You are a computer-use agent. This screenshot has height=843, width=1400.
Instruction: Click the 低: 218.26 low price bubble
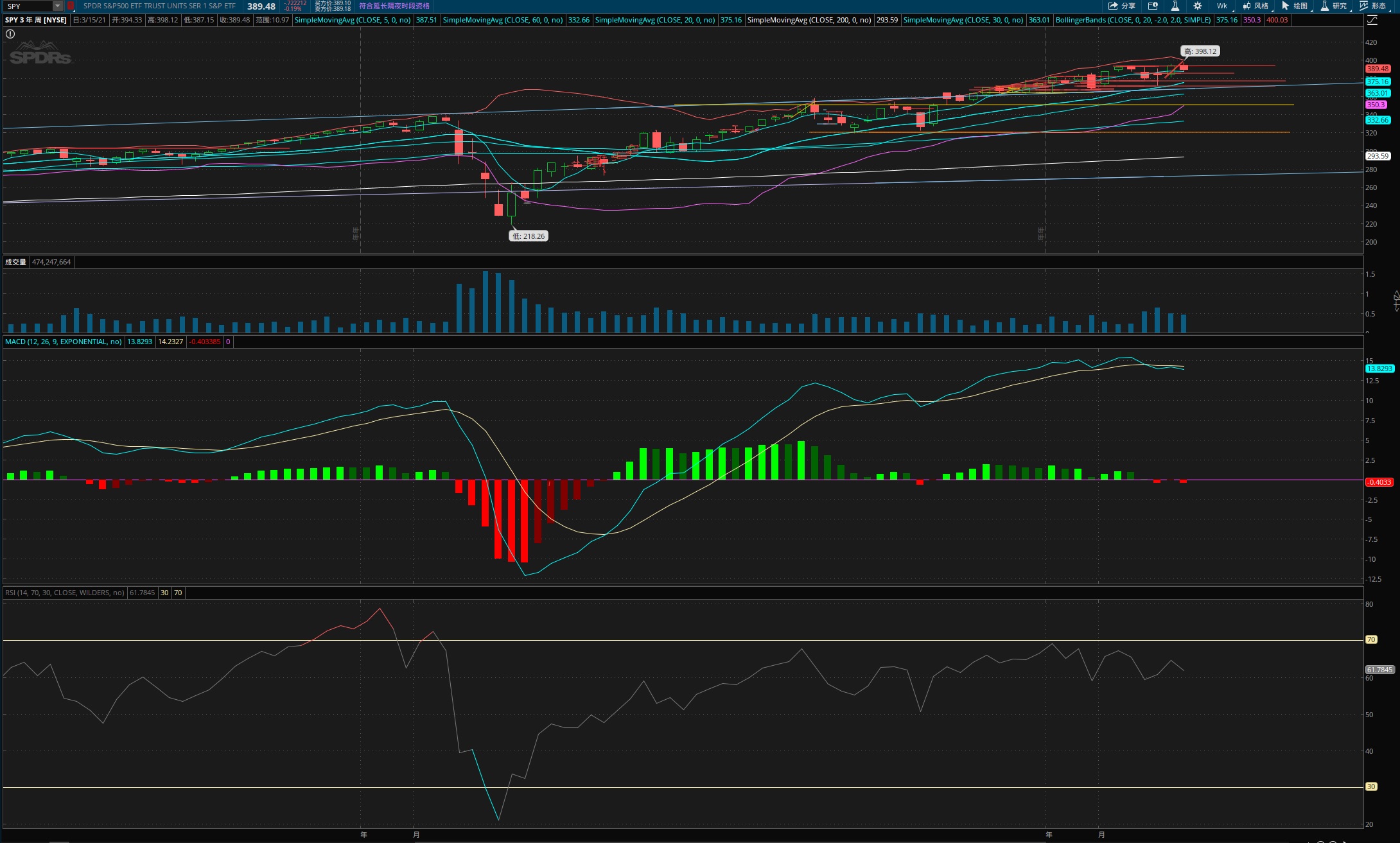tap(529, 236)
